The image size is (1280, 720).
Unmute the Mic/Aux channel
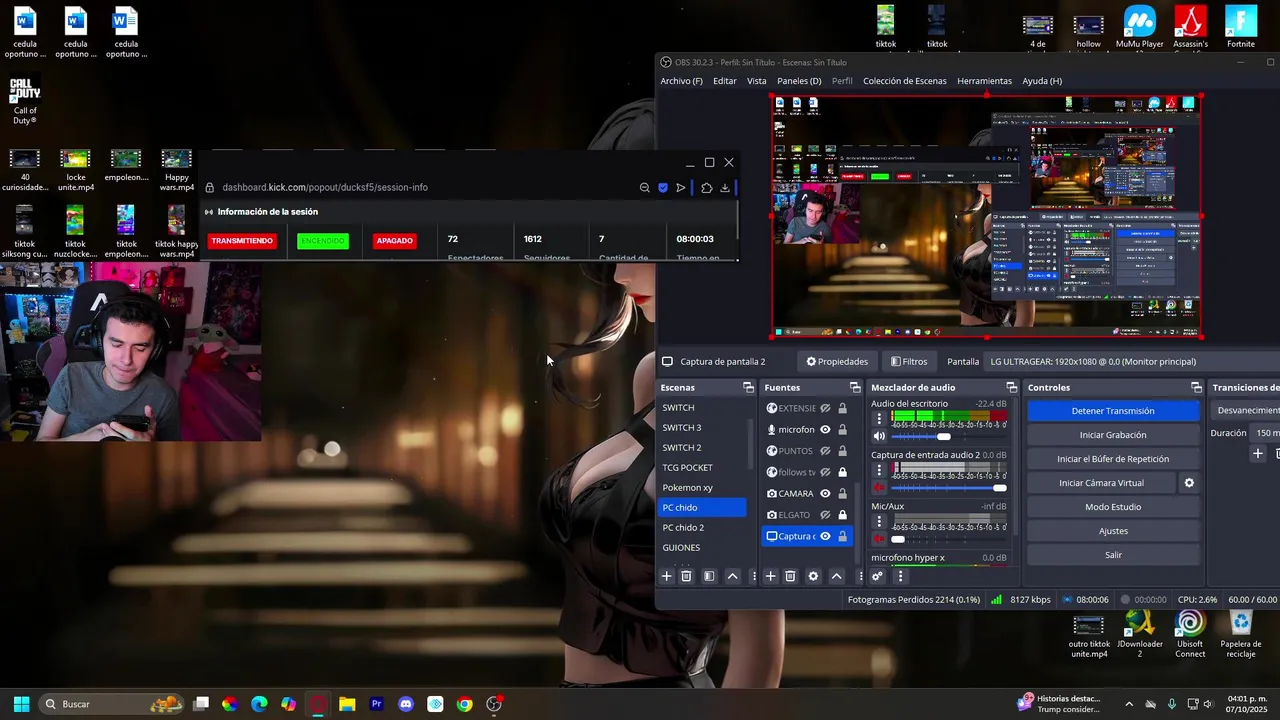(879, 539)
